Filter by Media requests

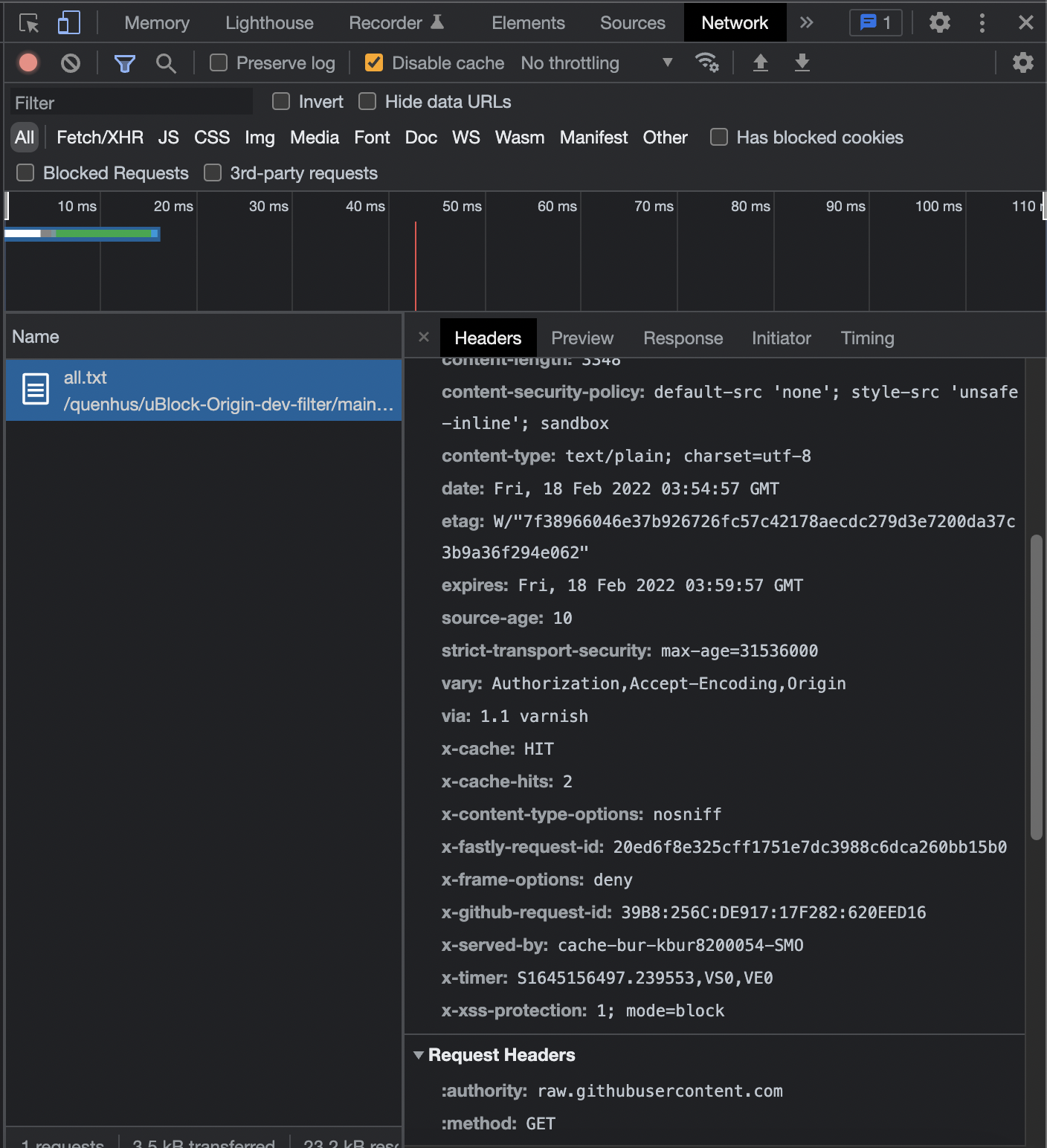tap(315, 138)
